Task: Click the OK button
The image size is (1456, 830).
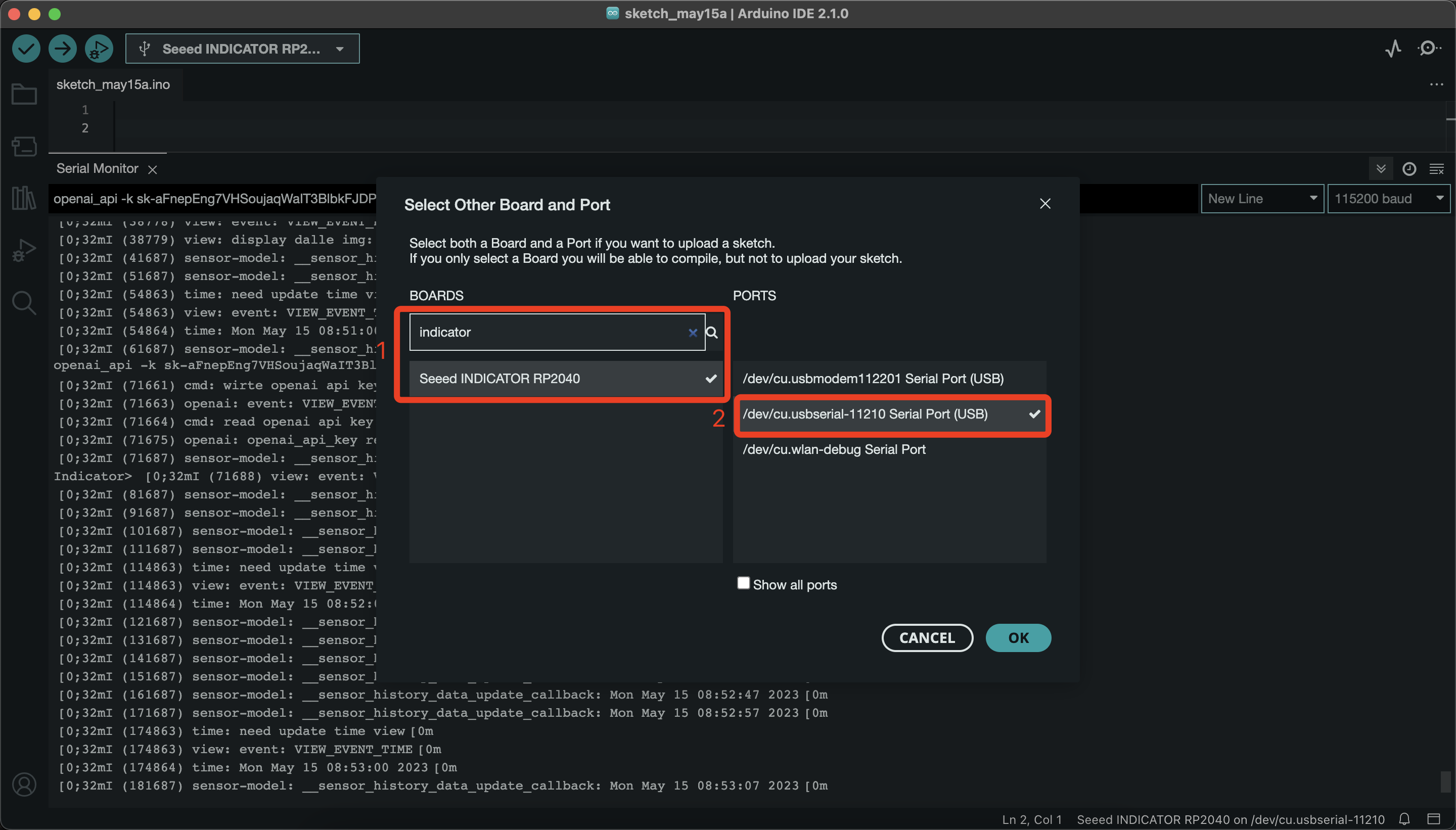Action: click(x=1018, y=637)
